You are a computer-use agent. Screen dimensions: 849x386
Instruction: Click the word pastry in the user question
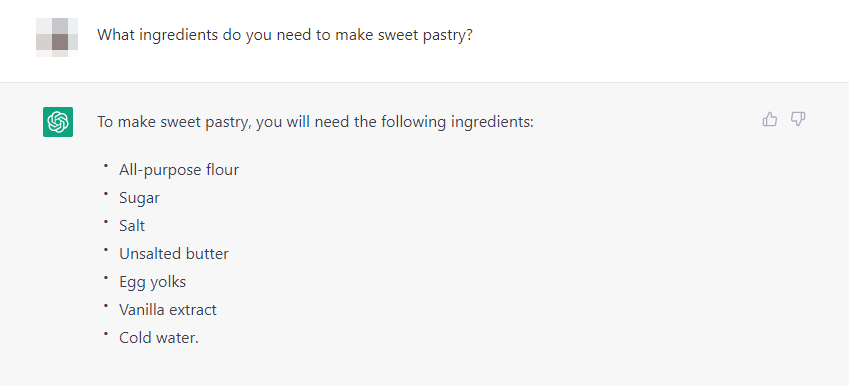(x=443, y=36)
